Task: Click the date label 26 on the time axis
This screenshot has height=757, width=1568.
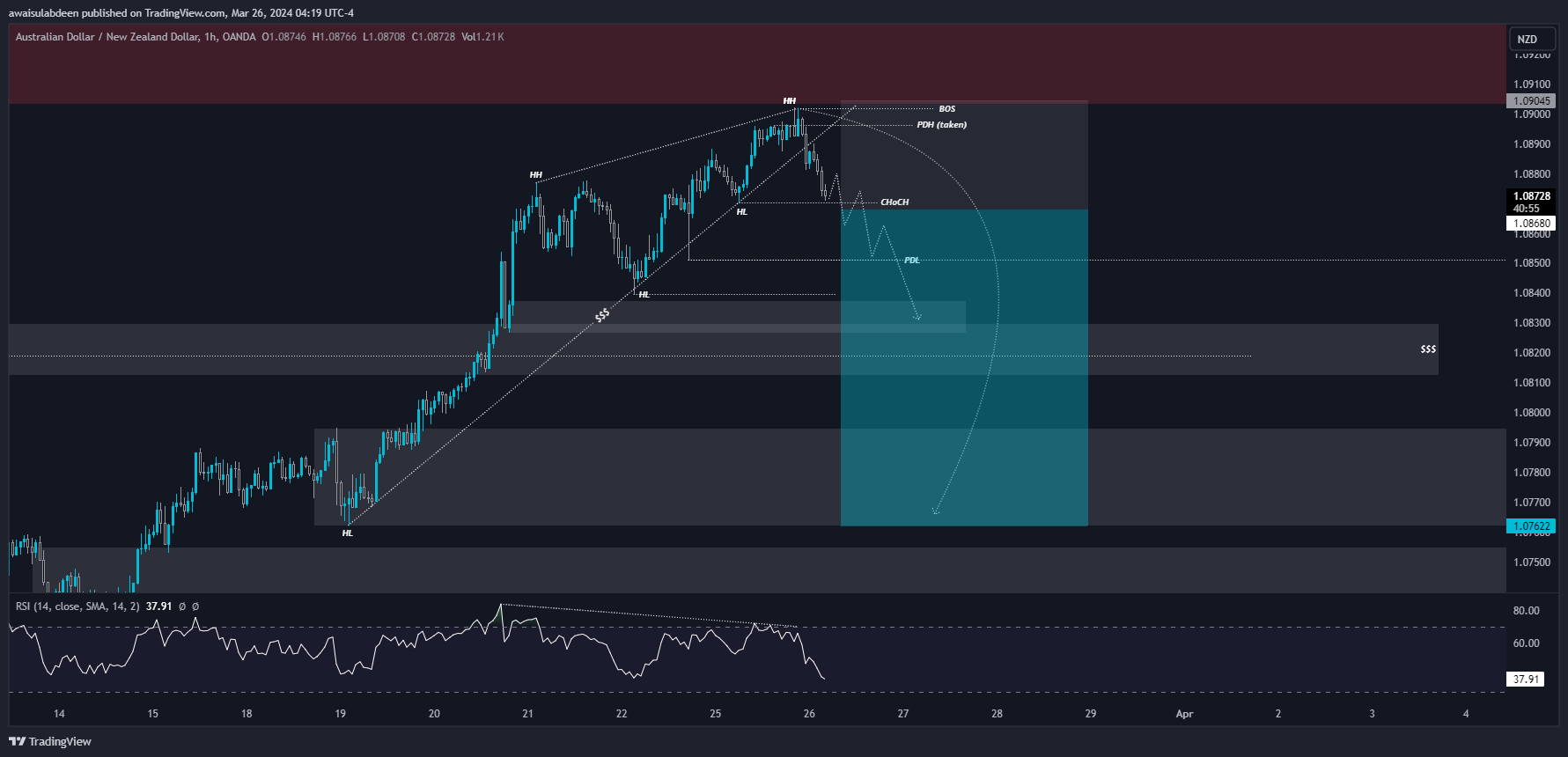Action: [809, 714]
